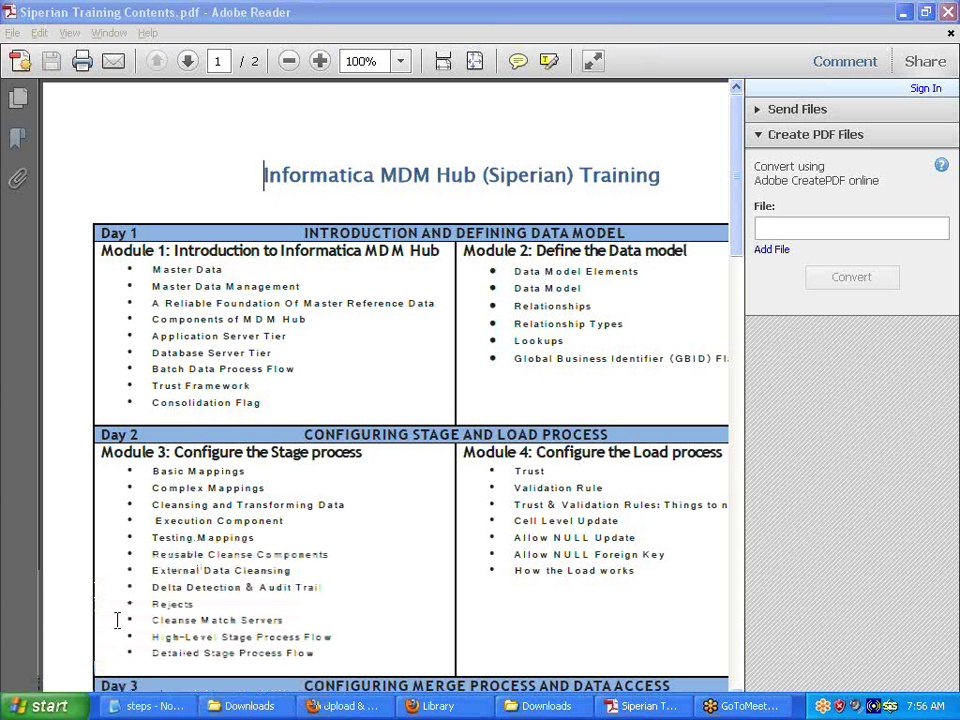Click the current page number field
960x720 pixels.
point(219,61)
